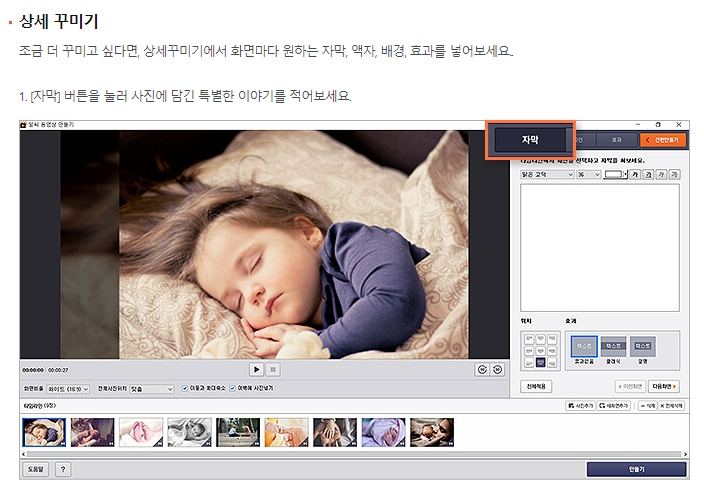Viewport: 704px width, 495px height.
Task: Open 도움말 help button
Action: (x=35, y=469)
